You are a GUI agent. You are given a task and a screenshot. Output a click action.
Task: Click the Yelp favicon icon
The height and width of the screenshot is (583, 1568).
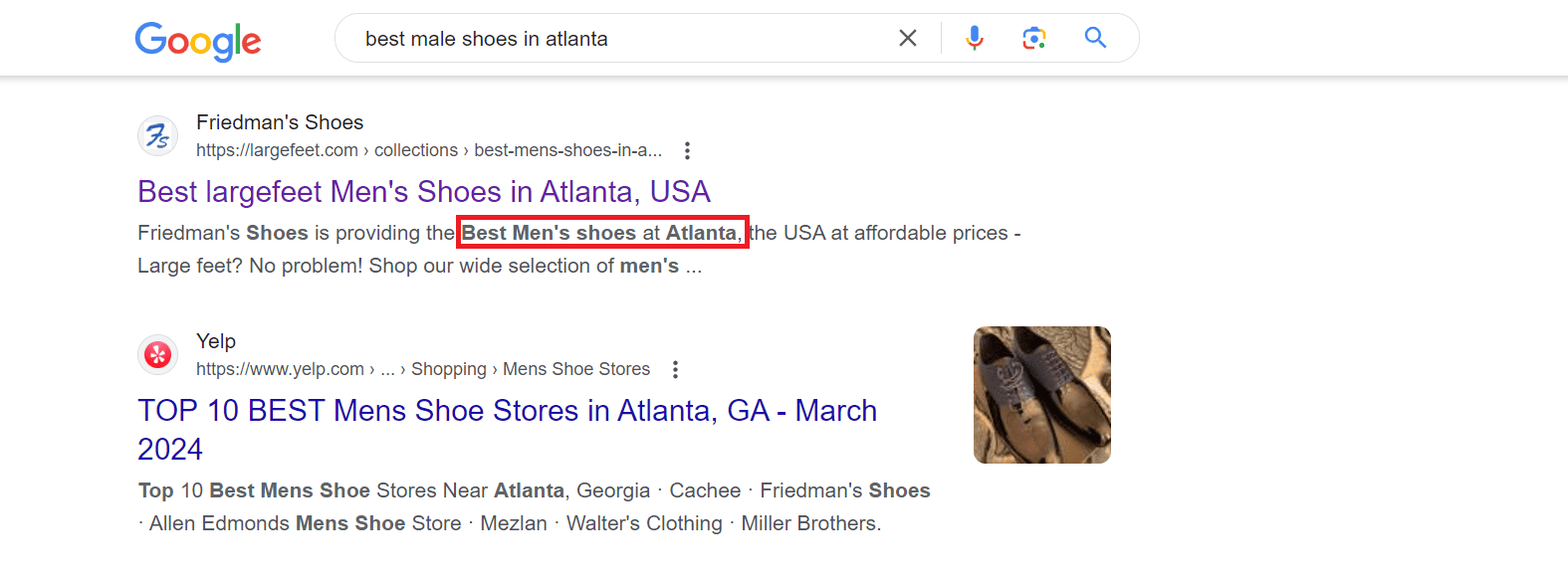(x=157, y=355)
